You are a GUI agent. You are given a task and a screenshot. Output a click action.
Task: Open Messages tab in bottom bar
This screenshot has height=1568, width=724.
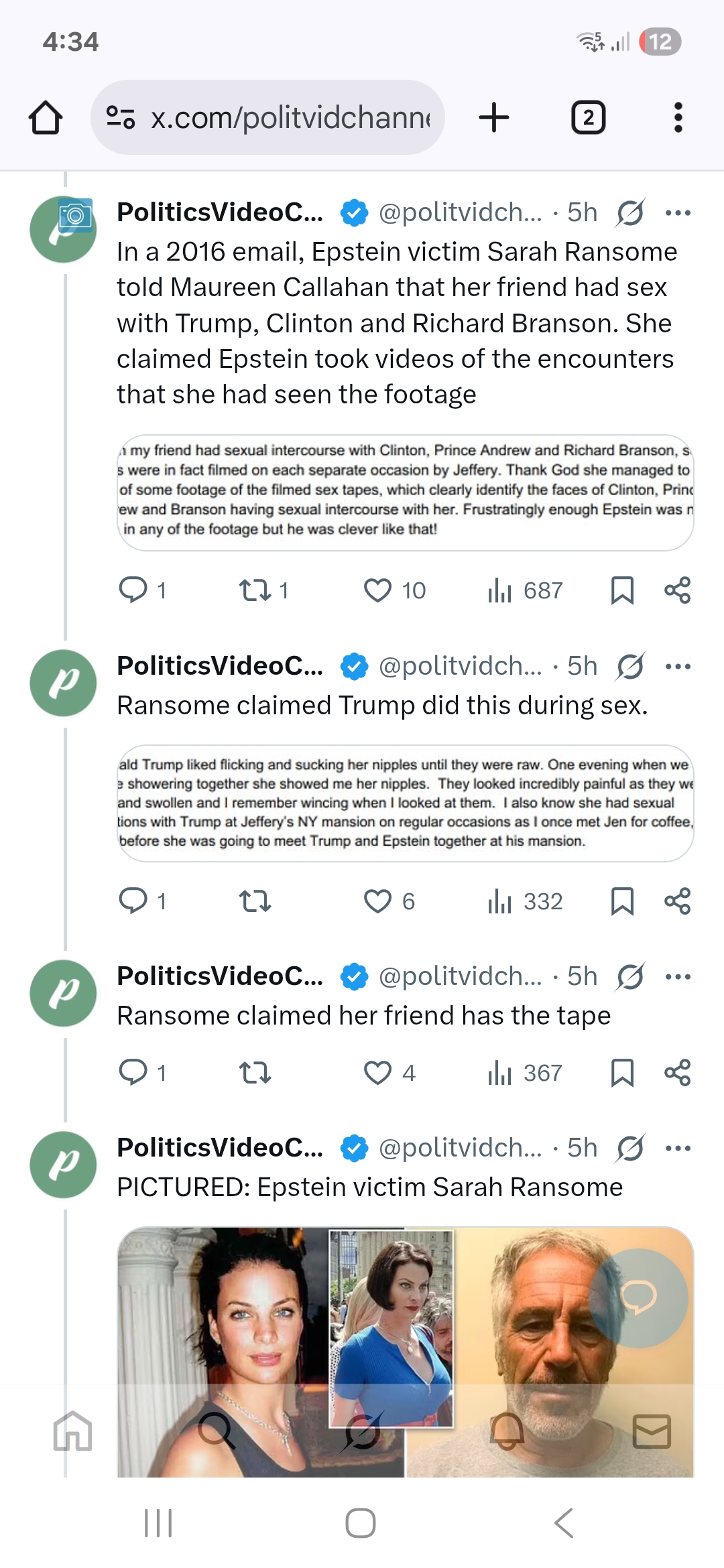652,1431
